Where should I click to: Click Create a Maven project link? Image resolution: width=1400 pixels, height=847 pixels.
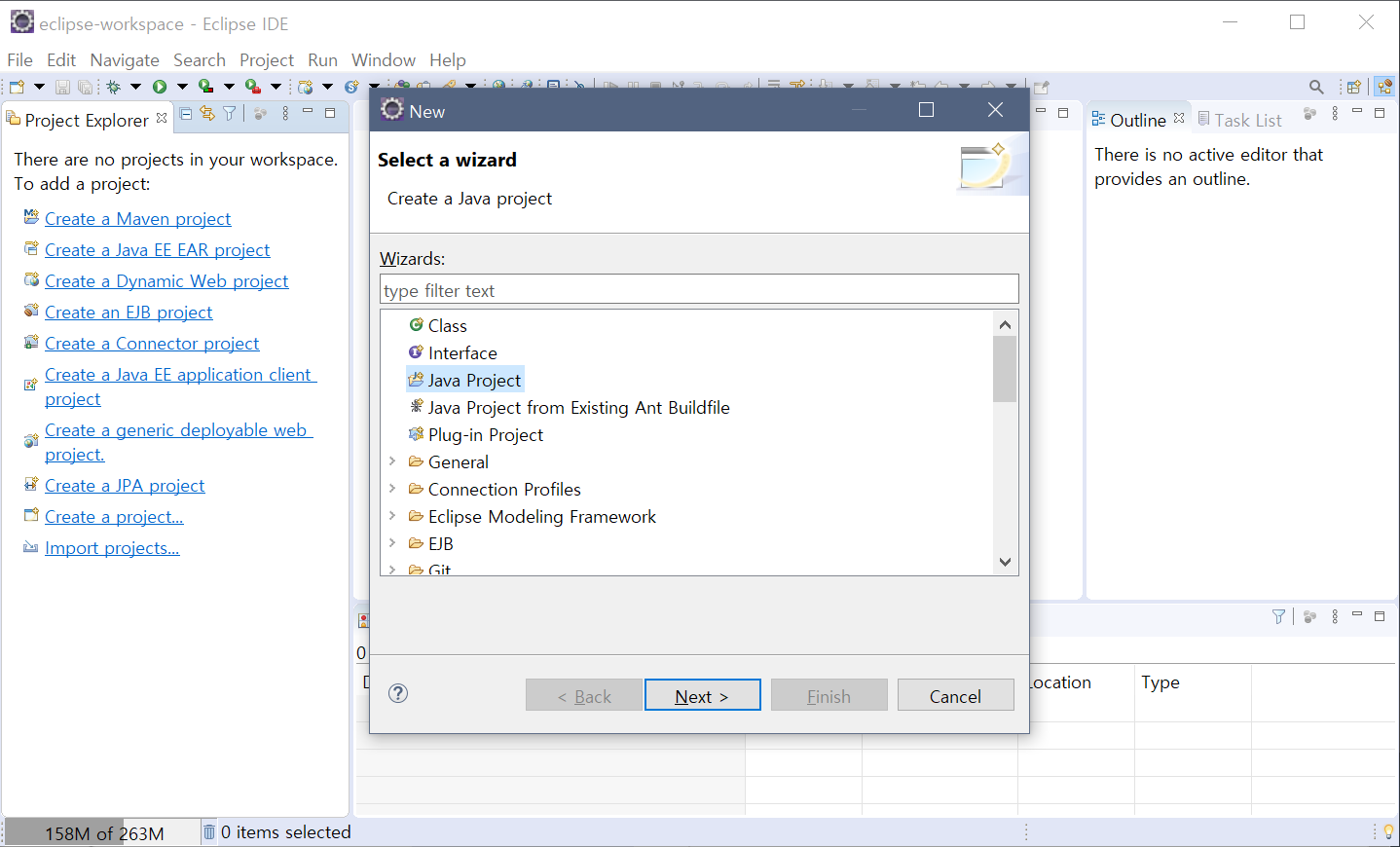point(138,219)
